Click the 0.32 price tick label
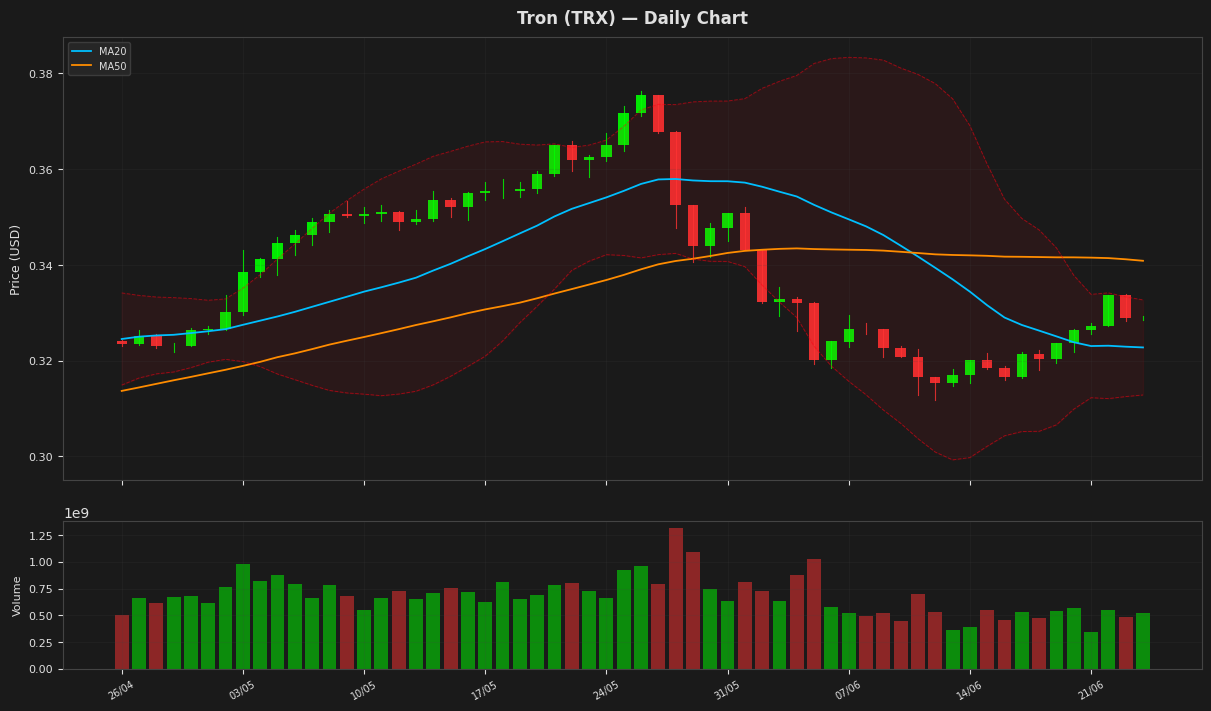Viewport: 1211px width, 711px height. [x=42, y=361]
